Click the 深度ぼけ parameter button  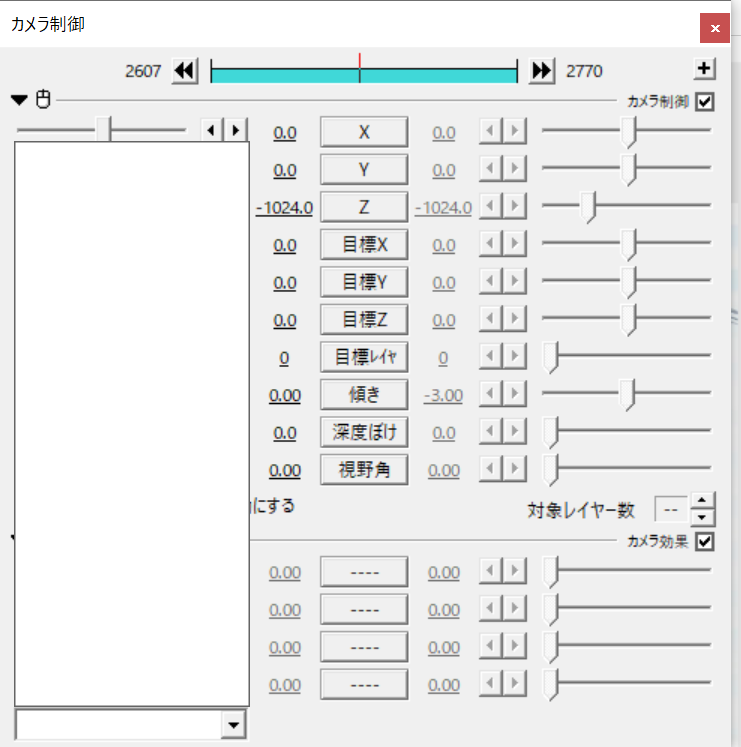[364, 432]
